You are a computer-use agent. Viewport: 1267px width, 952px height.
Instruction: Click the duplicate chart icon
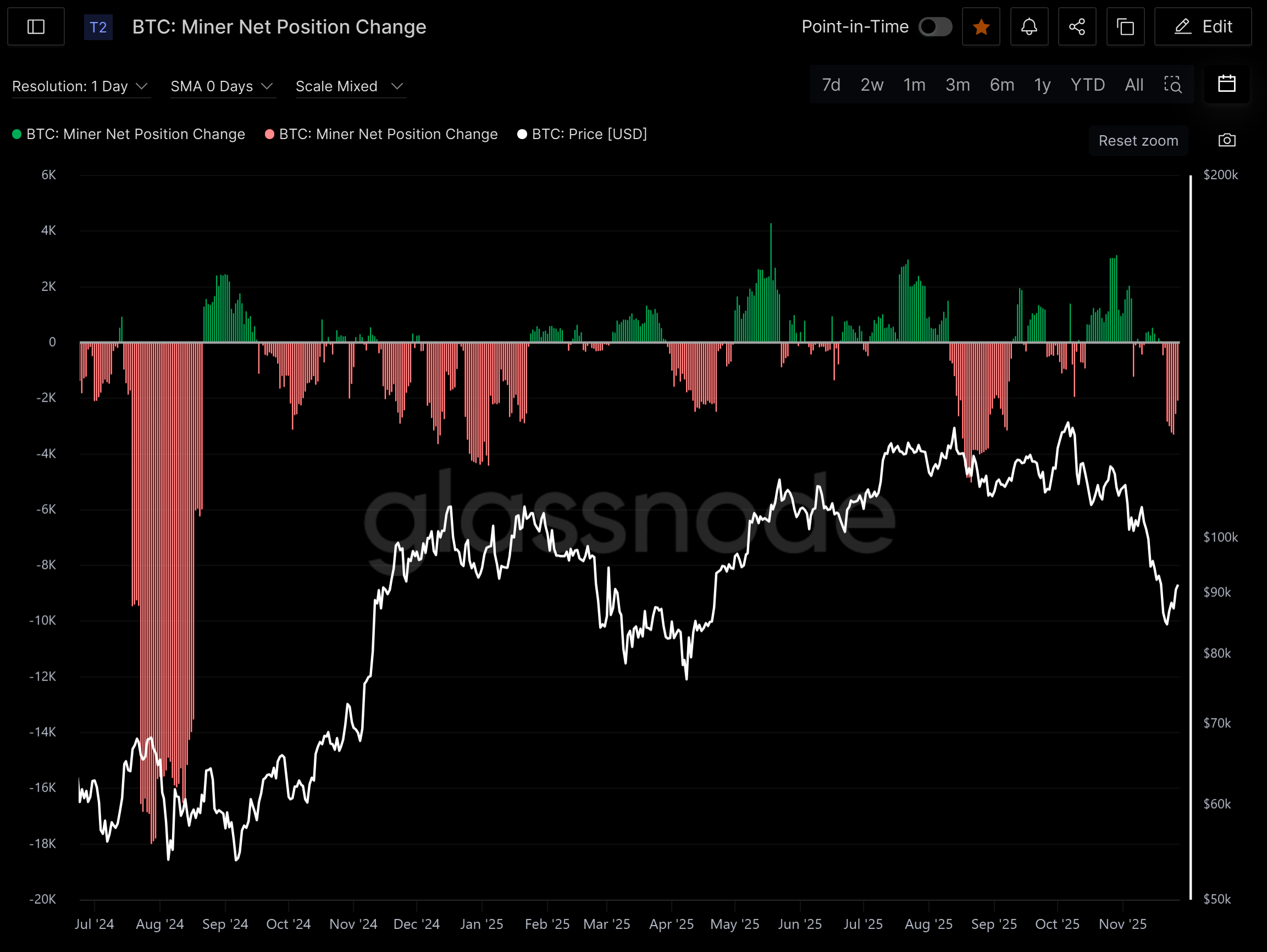(x=1125, y=27)
